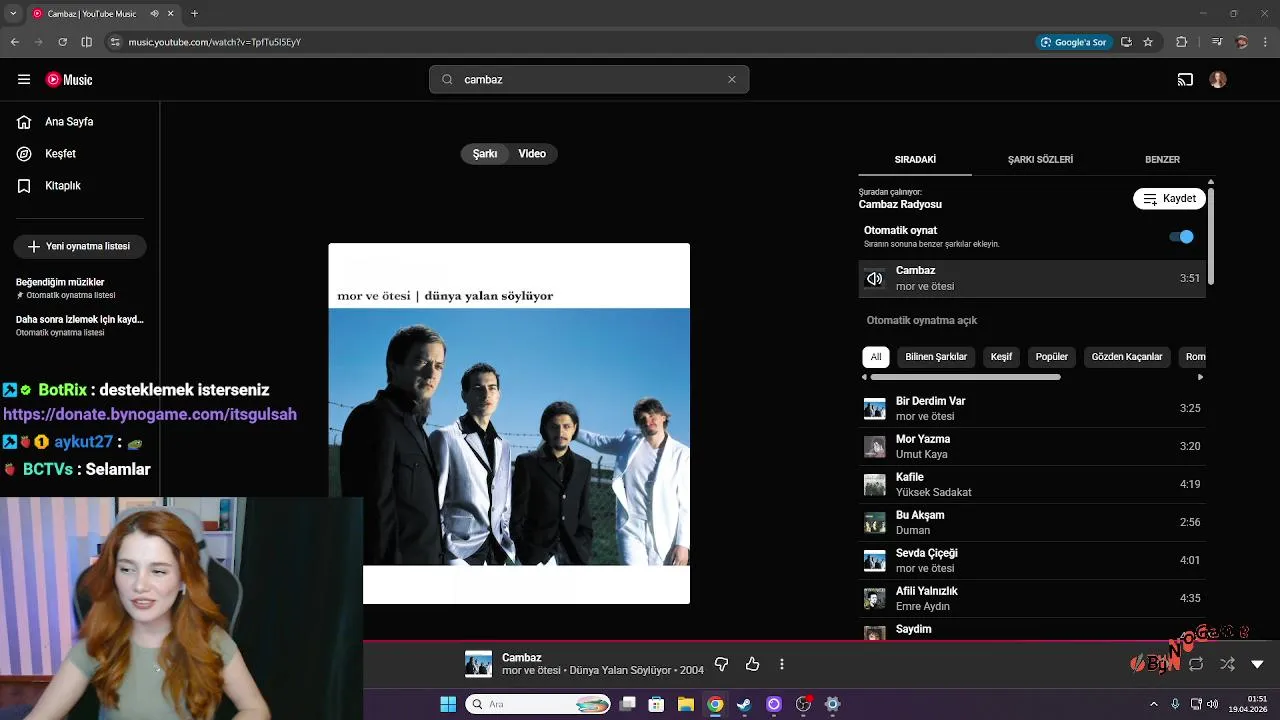Toggle repeat mode in player bar
Image resolution: width=1280 pixels, height=720 pixels.
[1196, 664]
